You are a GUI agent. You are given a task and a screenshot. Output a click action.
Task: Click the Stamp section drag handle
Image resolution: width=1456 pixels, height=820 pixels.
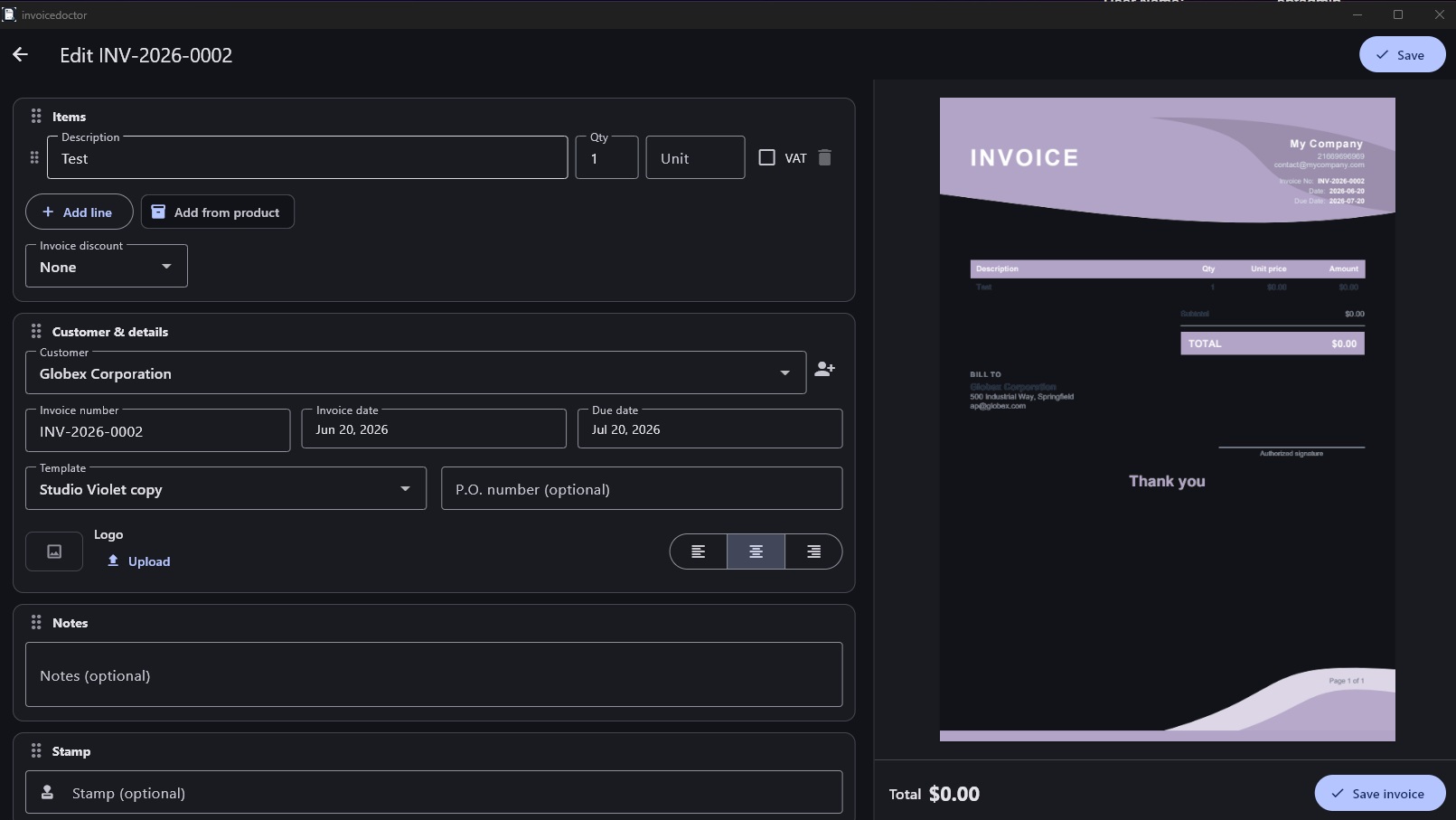coord(36,750)
